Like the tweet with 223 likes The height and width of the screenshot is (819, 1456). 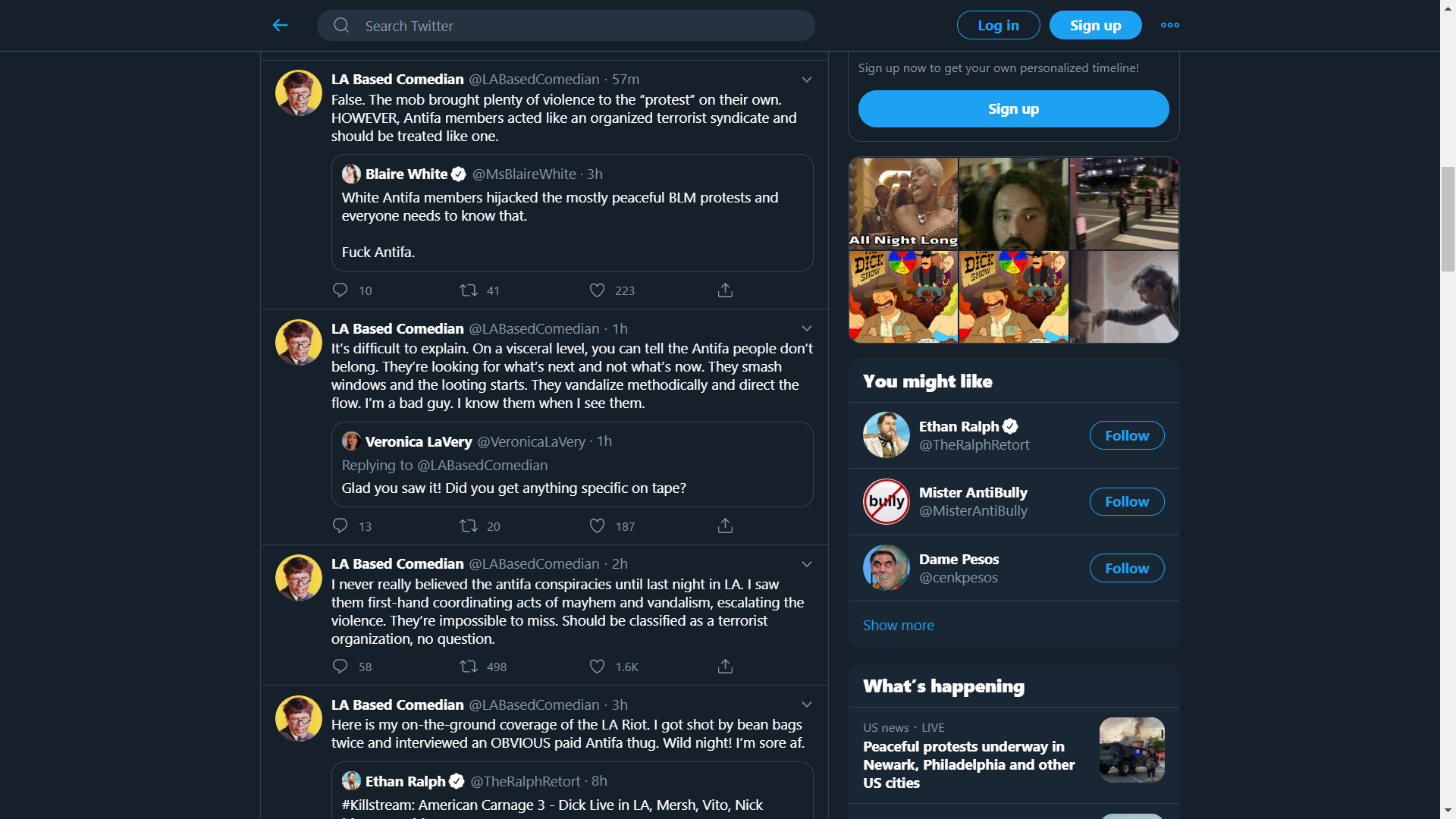click(598, 290)
